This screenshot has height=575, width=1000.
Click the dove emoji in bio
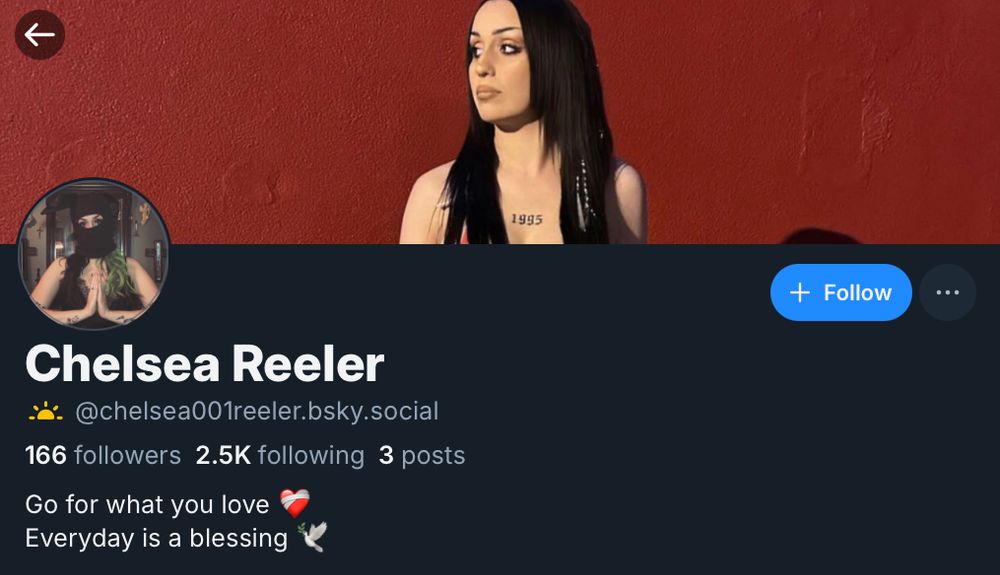click(x=312, y=537)
